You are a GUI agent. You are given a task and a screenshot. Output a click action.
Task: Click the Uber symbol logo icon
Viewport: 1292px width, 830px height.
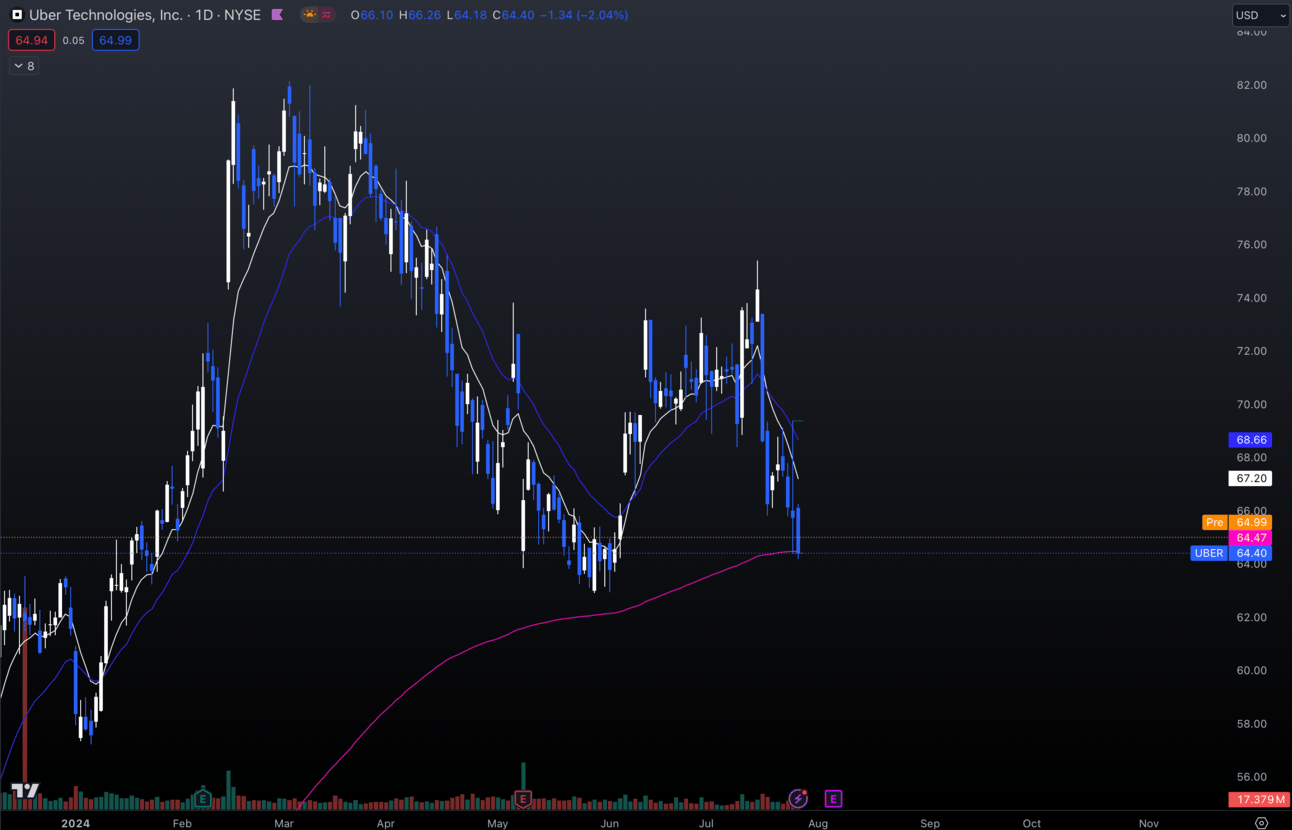pyautogui.click(x=17, y=15)
